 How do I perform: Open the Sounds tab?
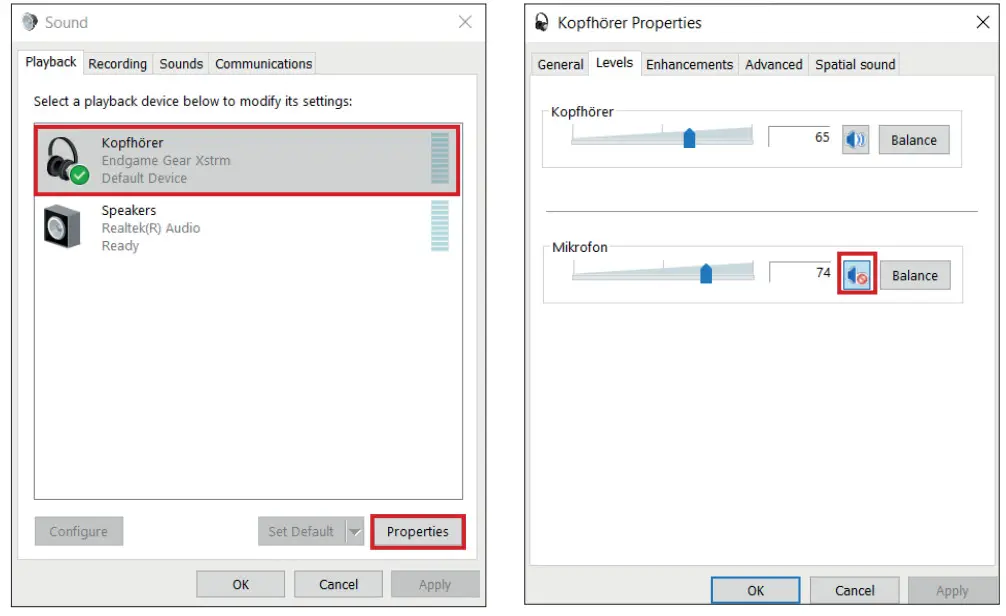coord(181,63)
